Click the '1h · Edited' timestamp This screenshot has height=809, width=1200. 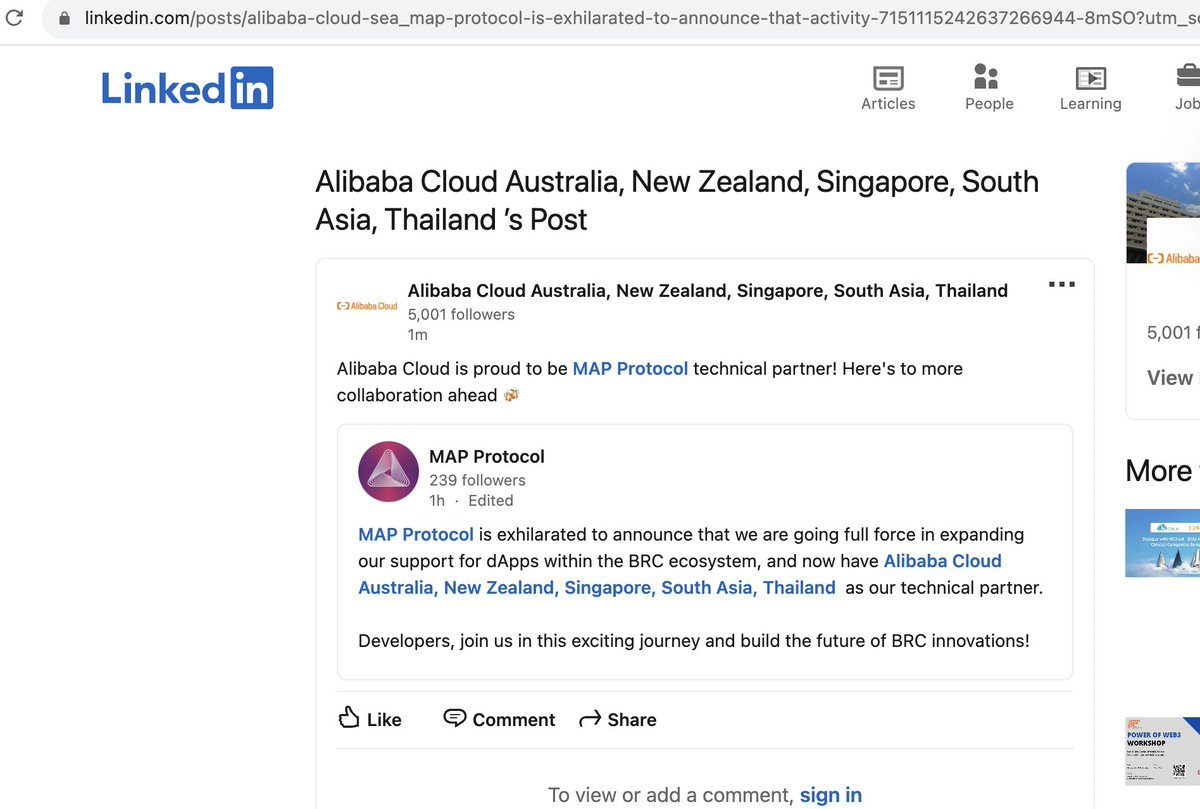point(471,500)
